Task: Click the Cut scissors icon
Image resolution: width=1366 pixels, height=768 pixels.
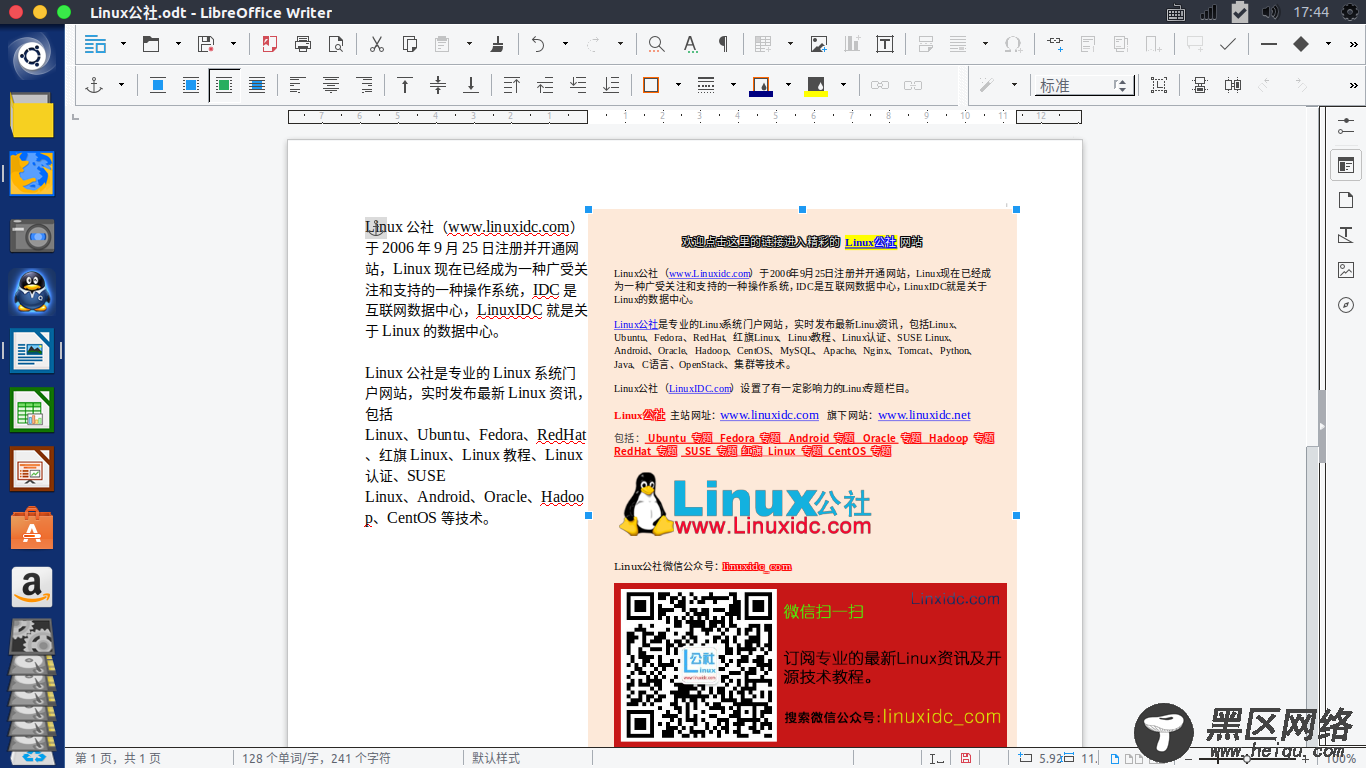Action: [x=377, y=44]
